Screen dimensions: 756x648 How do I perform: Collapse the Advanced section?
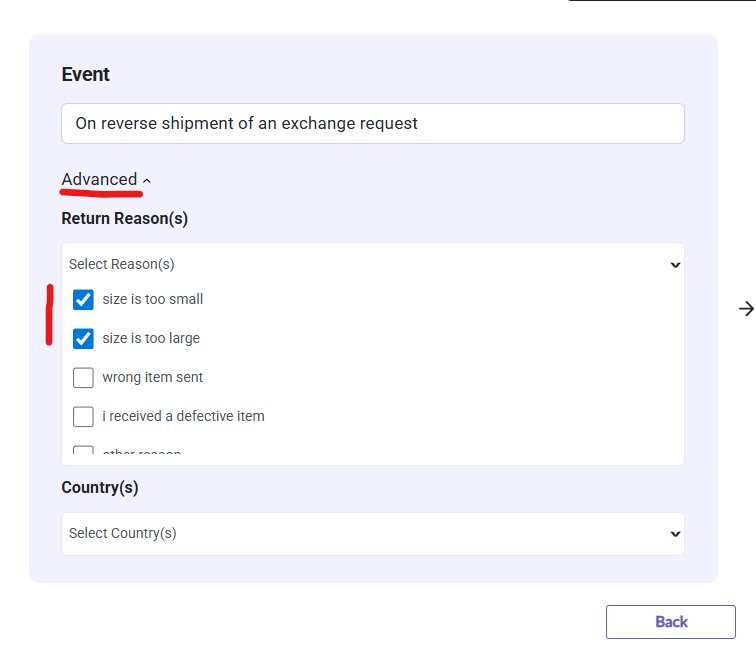(x=99, y=180)
